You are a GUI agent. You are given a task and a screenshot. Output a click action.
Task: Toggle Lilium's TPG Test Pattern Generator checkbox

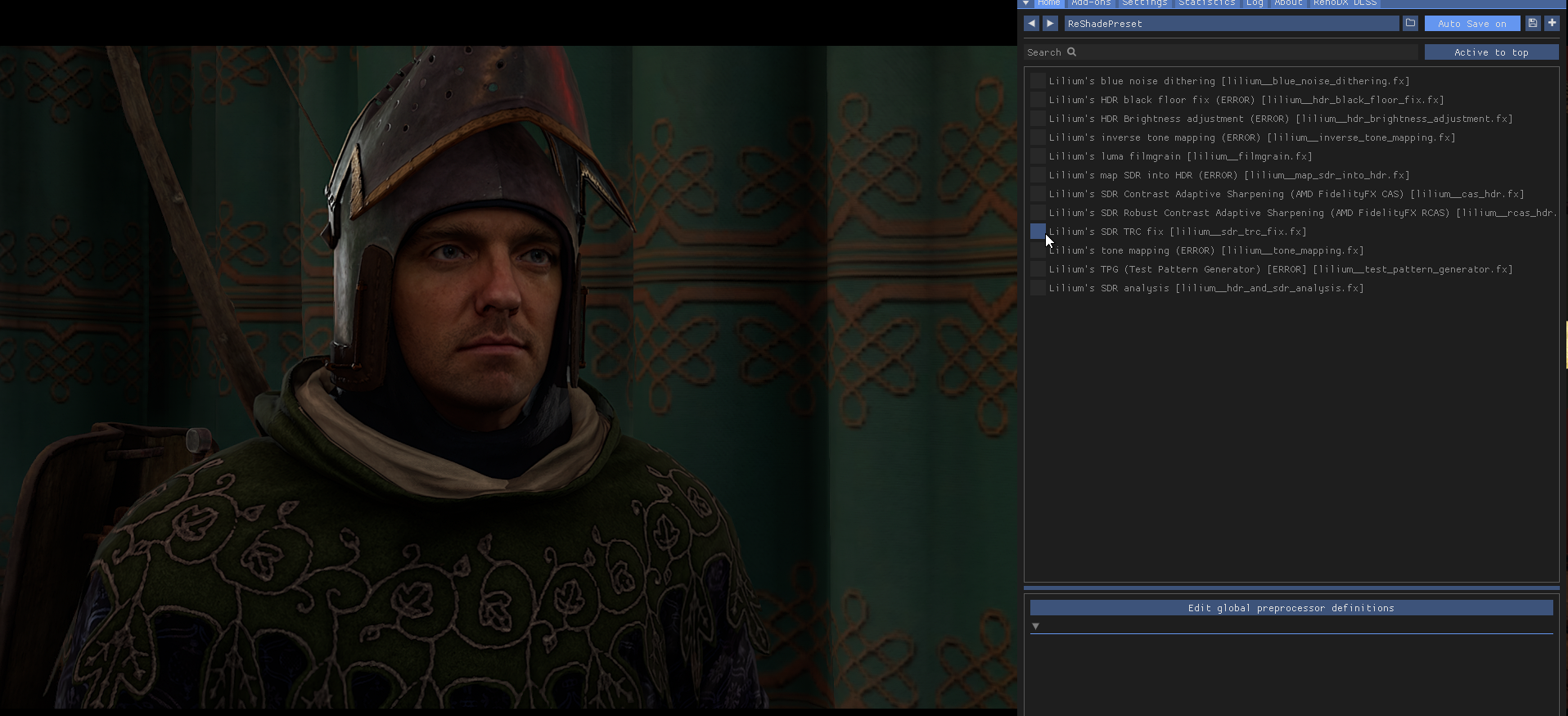pos(1038,269)
